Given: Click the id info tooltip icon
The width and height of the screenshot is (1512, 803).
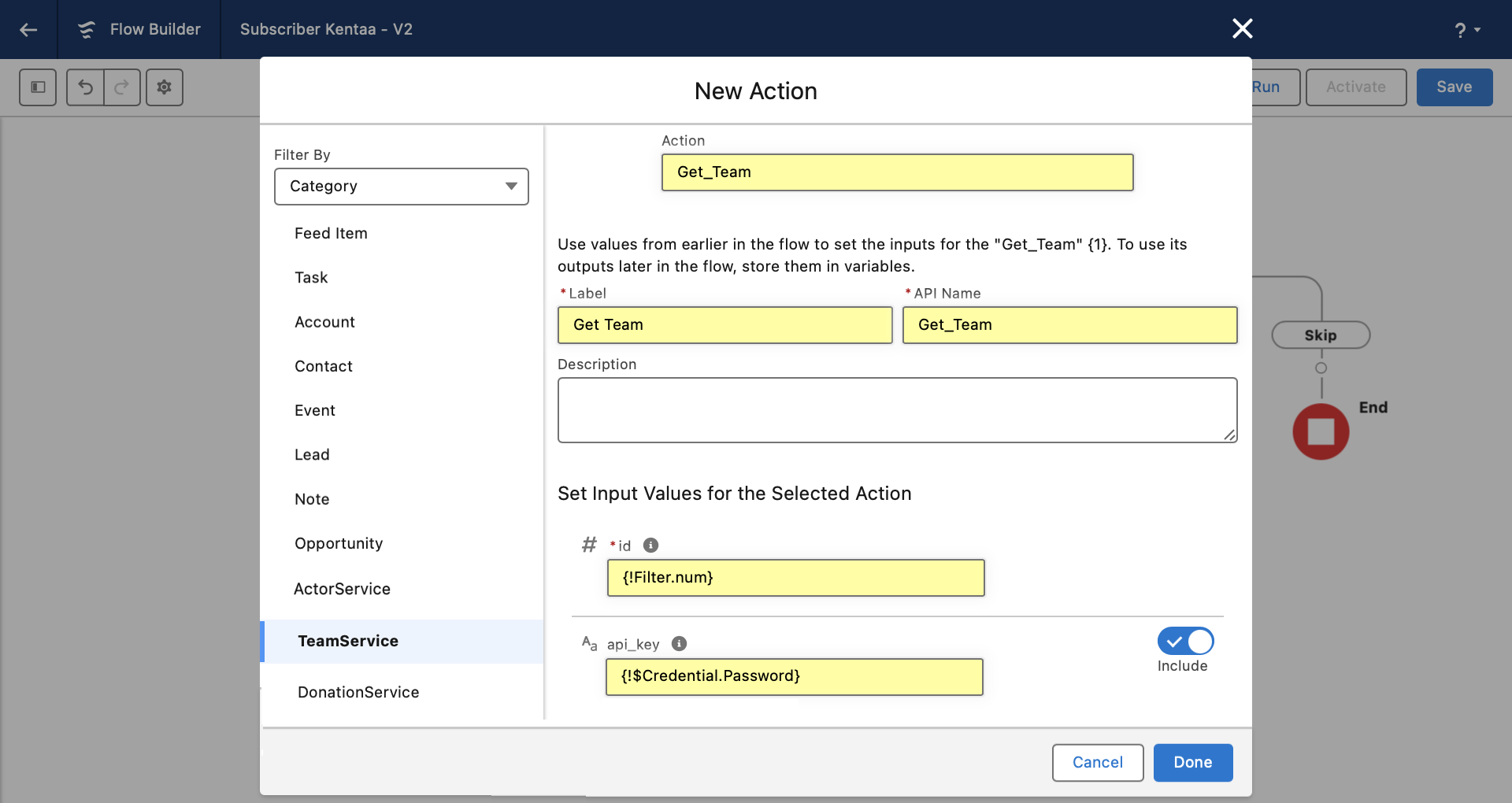Looking at the screenshot, I should pyautogui.click(x=650, y=545).
